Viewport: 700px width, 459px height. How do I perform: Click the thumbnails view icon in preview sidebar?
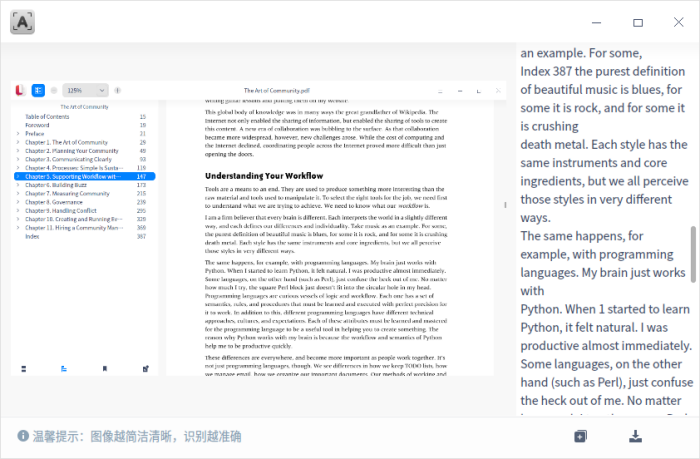coord(24,369)
